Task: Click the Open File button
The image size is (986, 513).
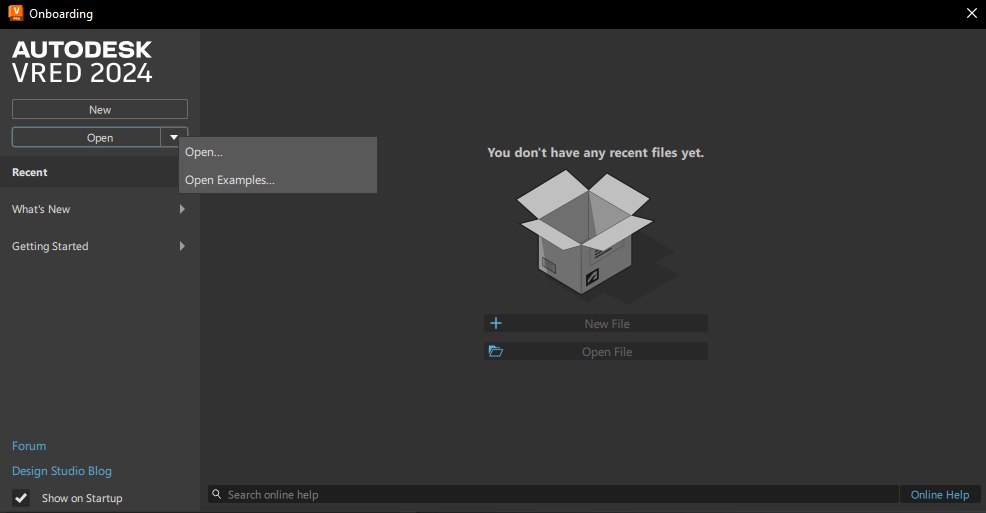Action: tap(595, 351)
